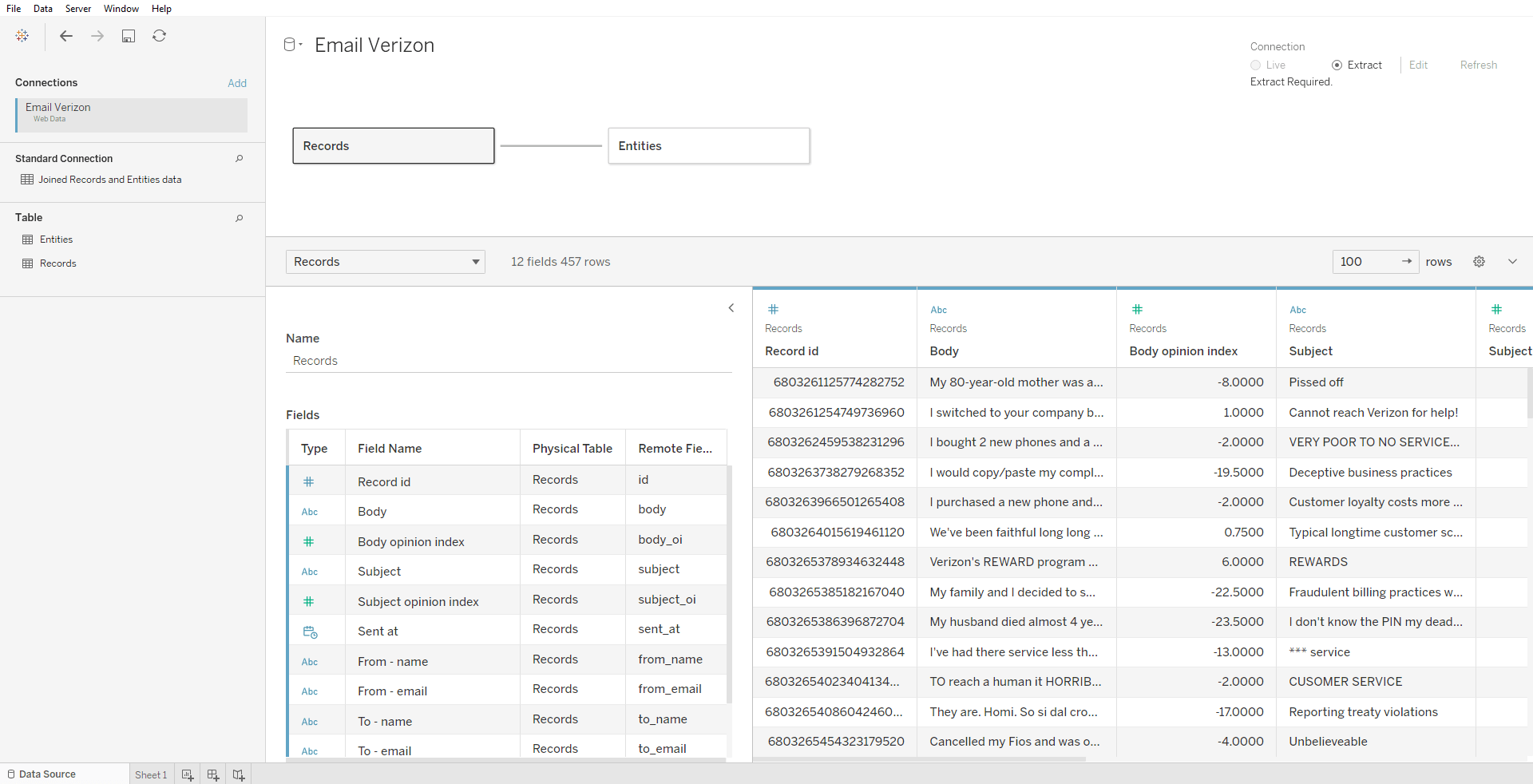Viewport: 1533px width, 784px height.
Task: Click the Tableau logo start page icon
Action: click(x=22, y=36)
